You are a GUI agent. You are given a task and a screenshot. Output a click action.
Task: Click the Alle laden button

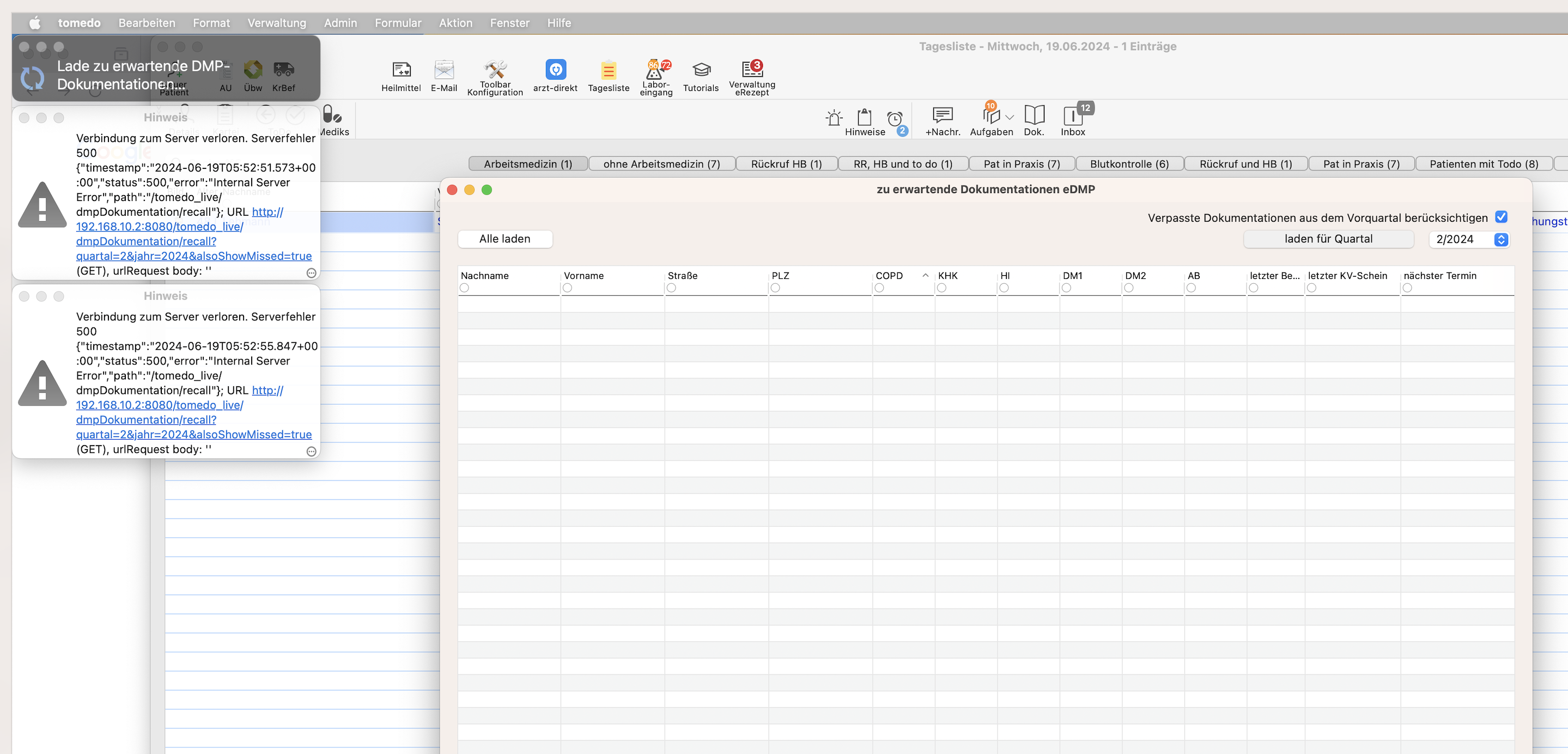[x=505, y=239]
